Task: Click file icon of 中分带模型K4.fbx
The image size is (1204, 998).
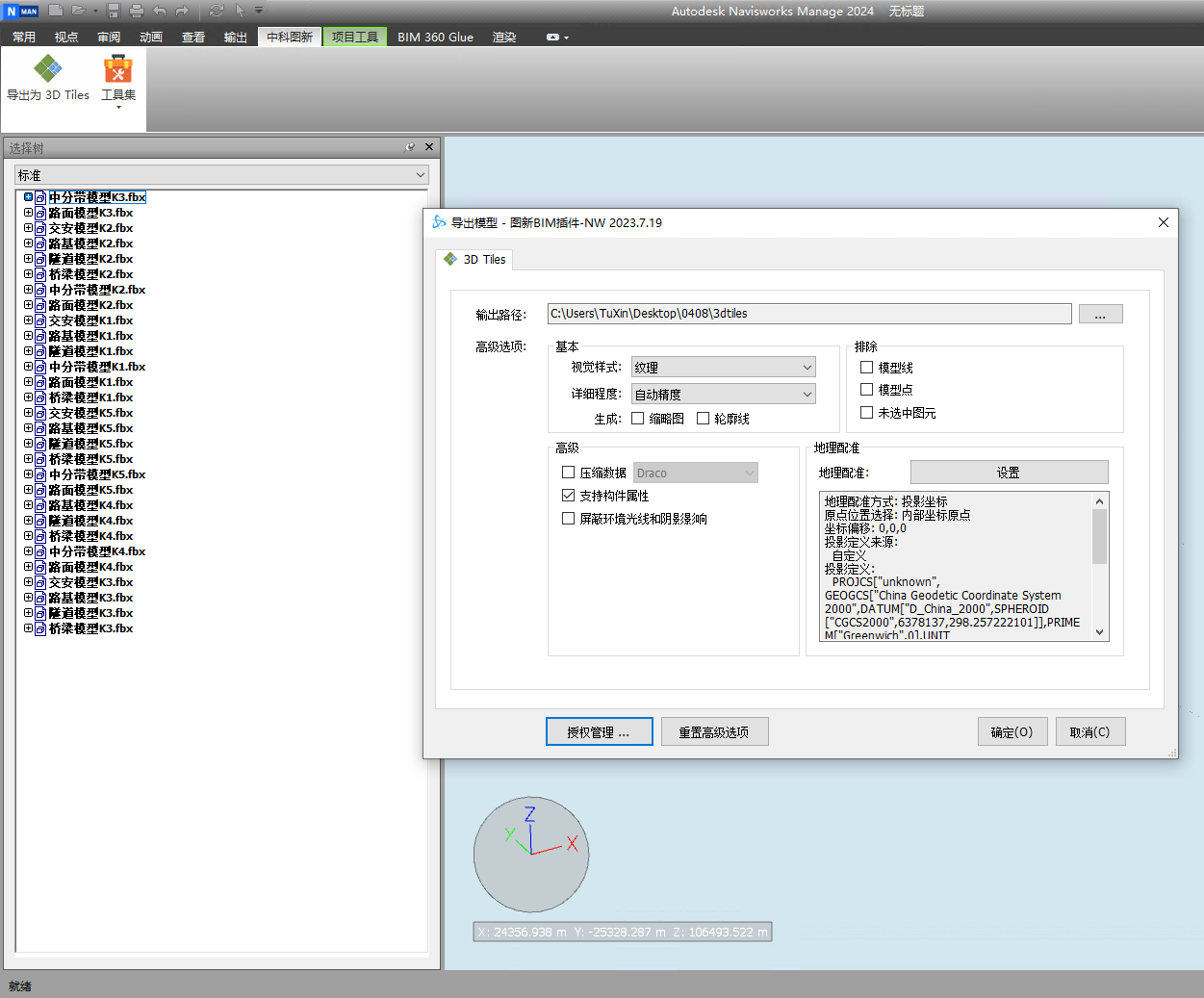Action: 40,551
